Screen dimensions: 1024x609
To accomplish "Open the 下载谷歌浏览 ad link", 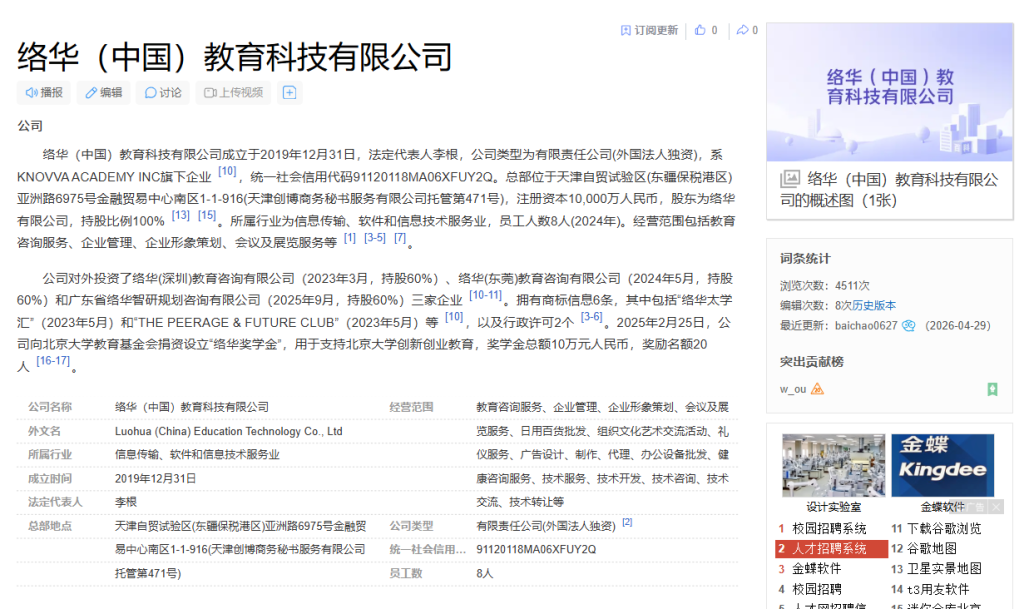I will [944, 529].
